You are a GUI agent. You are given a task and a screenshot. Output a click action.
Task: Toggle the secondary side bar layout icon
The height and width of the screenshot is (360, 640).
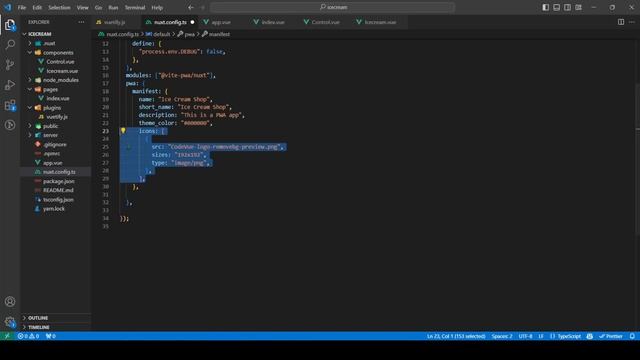tap(567, 7)
